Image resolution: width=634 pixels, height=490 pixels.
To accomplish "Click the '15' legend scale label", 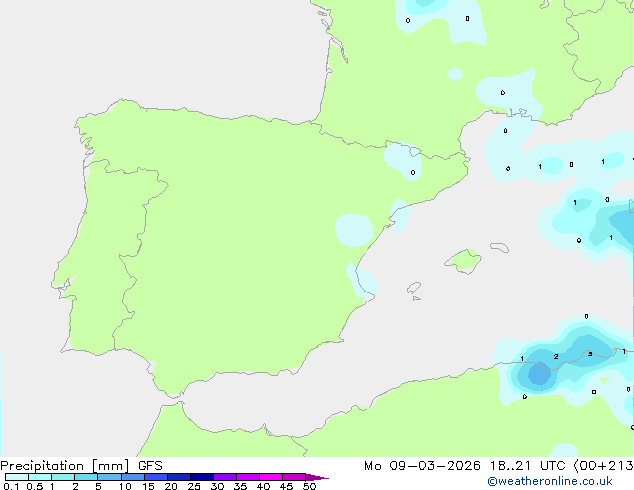I will (x=148, y=486).
